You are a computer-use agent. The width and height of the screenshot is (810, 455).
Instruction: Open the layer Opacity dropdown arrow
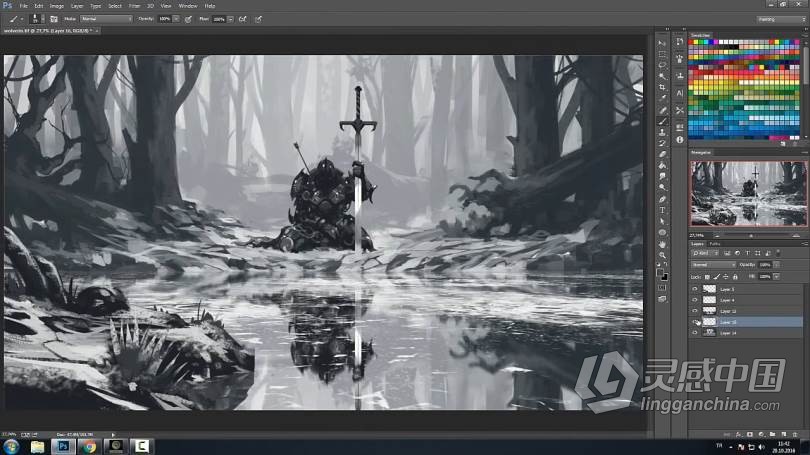[x=776, y=265]
